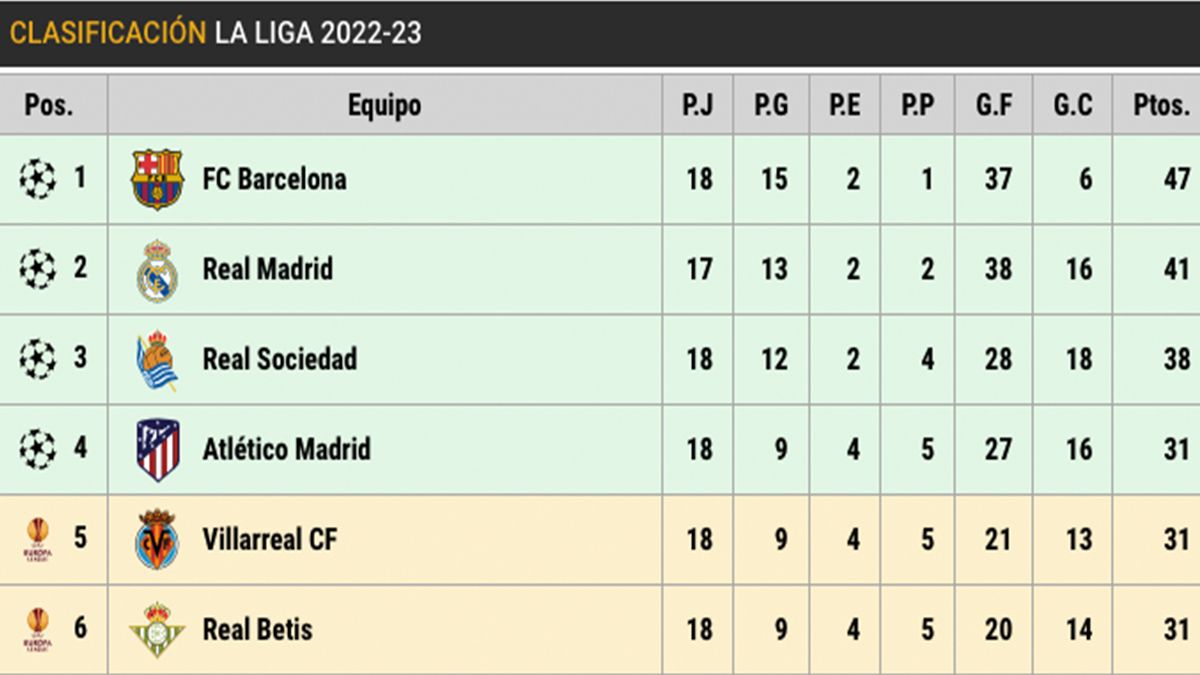Image resolution: width=1200 pixels, height=675 pixels.
Task: Click the Atlético Madrid club crest
Action: tap(157, 450)
